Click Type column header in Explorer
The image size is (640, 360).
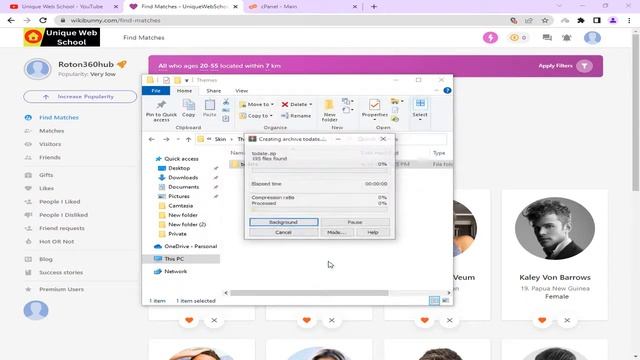[439, 153]
